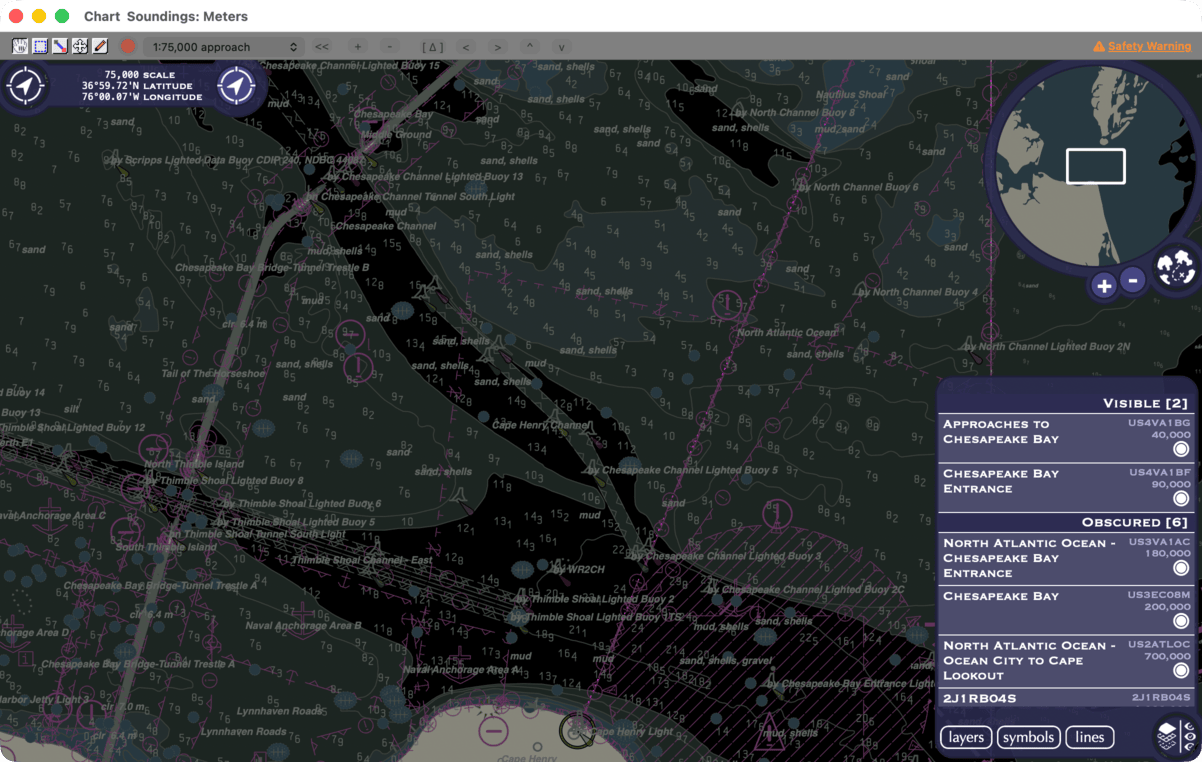Zoom in with the overview map plus button
The image size is (1202, 762).
(1104, 286)
